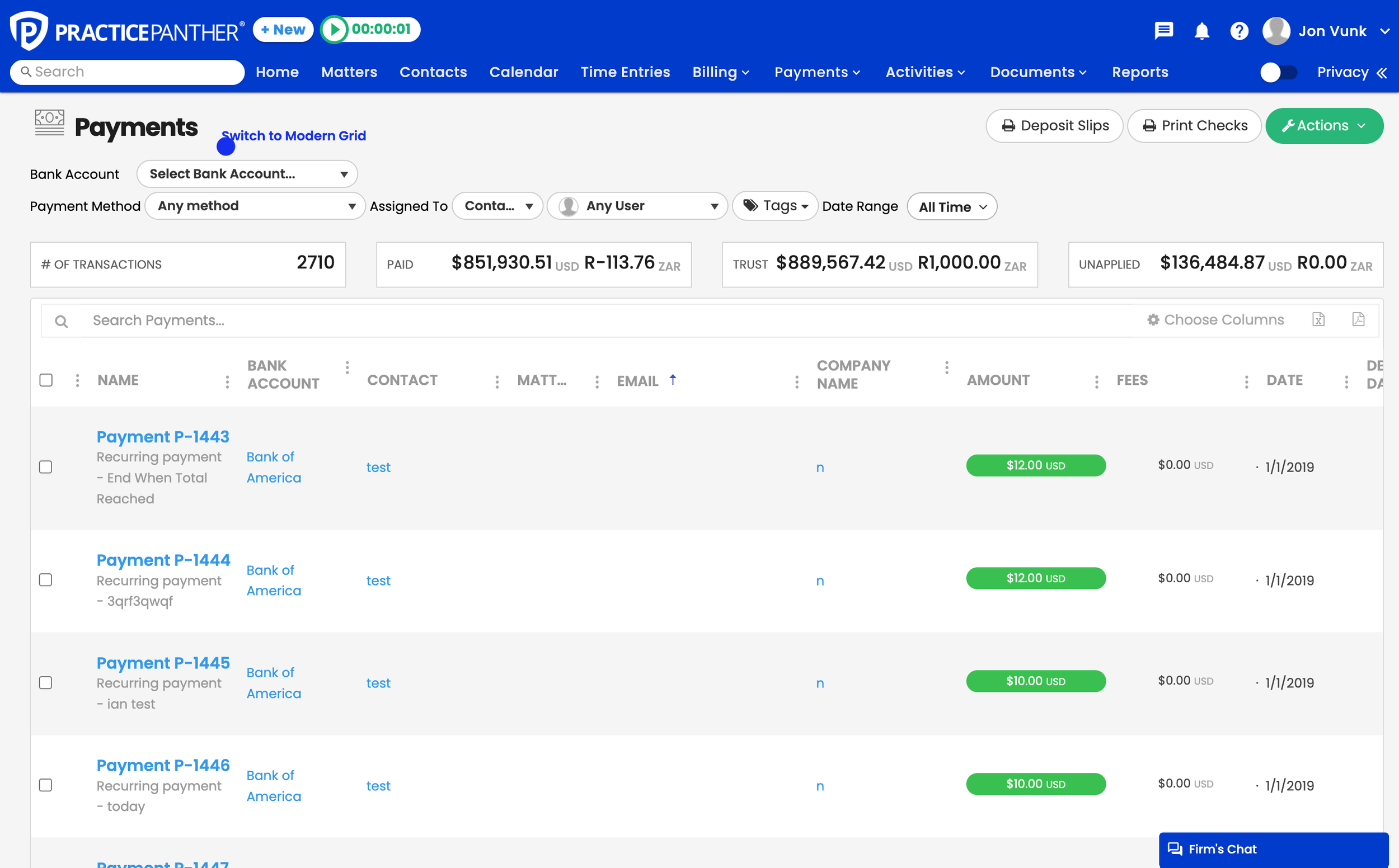This screenshot has width=1399, height=868.
Task: Open the Select Bank Account dropdown
Action: coord(247,173)
